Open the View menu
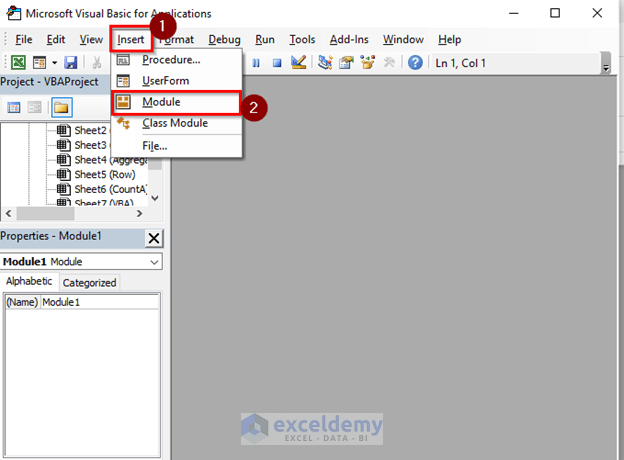 pos(91,40)
